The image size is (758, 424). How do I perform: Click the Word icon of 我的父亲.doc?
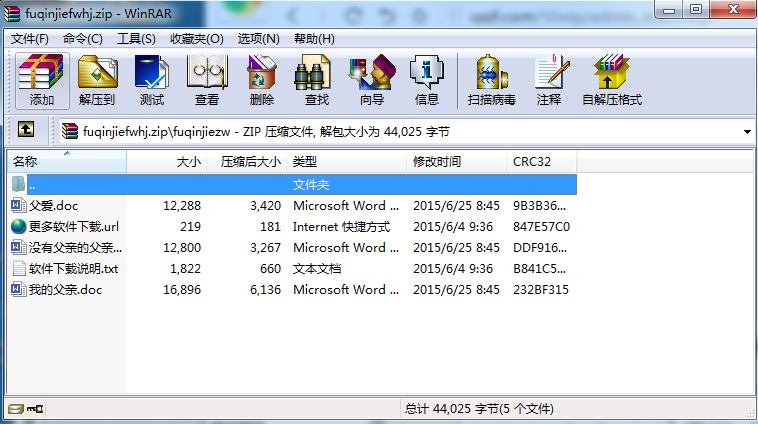pos(18,290)
